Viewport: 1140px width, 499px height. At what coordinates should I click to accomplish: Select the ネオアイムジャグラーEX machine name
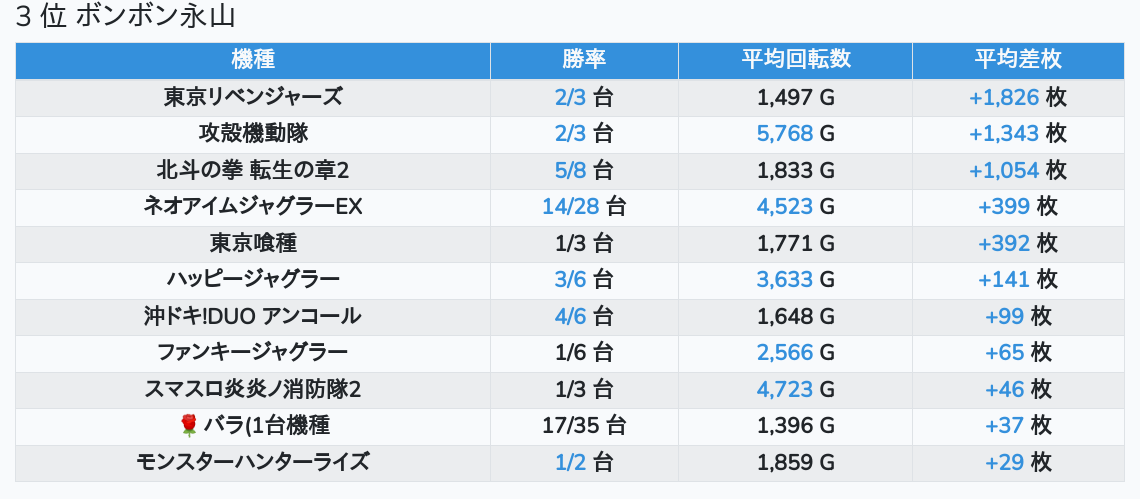tap(253, 207)
